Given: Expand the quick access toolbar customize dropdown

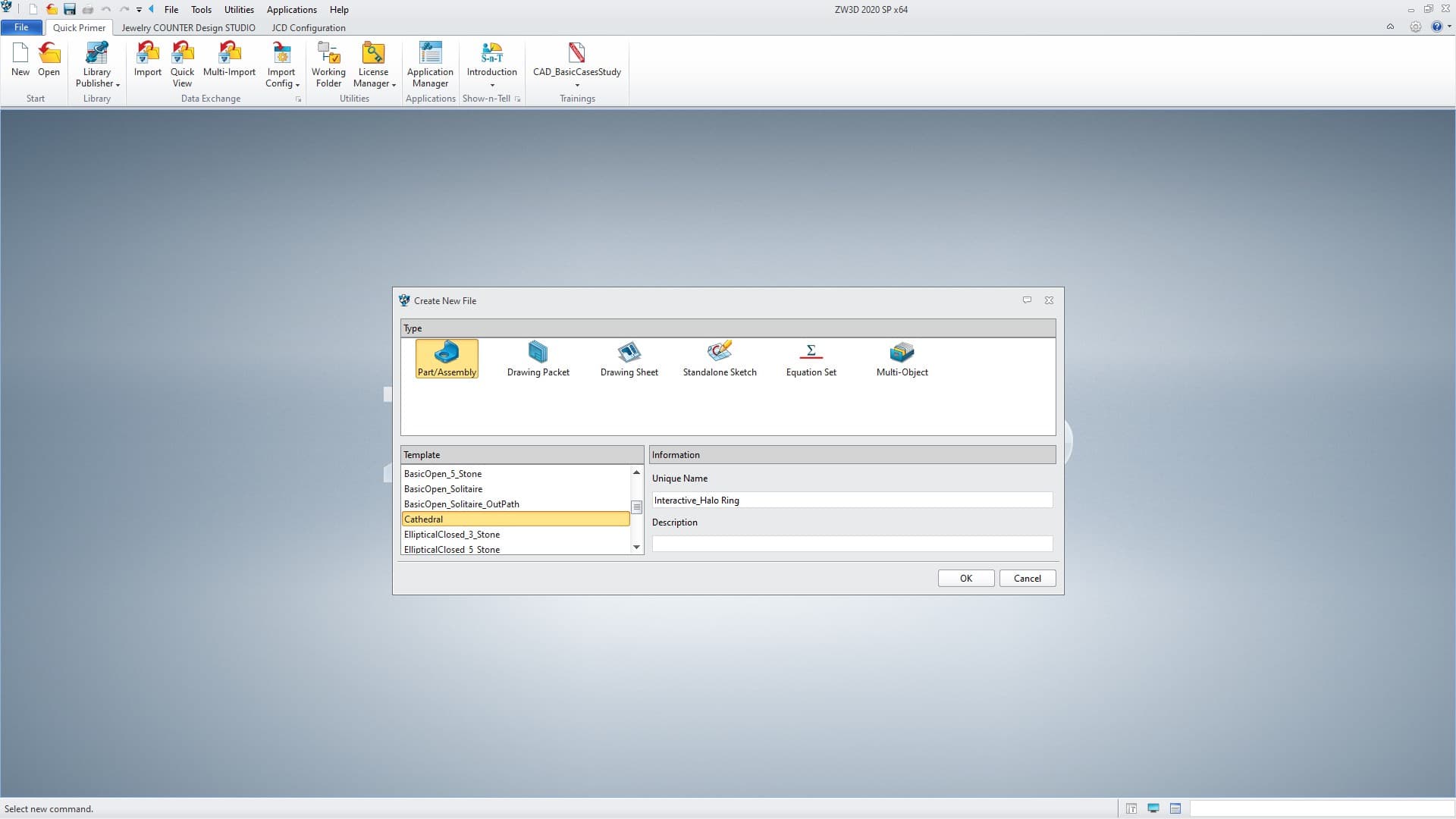Looking at the screenshot, I should click(x=139, y=10).
